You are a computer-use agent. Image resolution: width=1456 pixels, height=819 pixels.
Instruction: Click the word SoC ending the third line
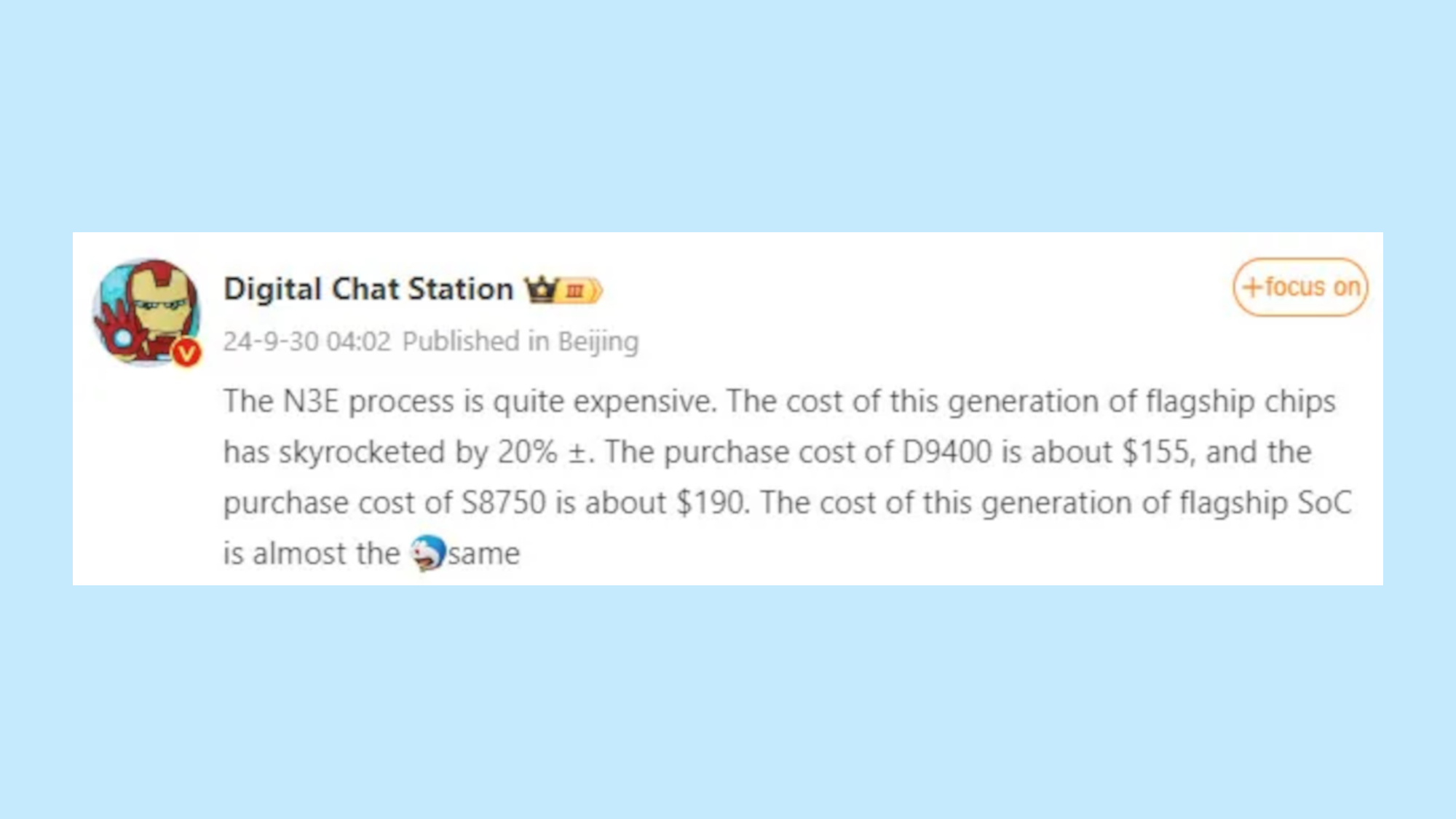[x=1325, y=503]
